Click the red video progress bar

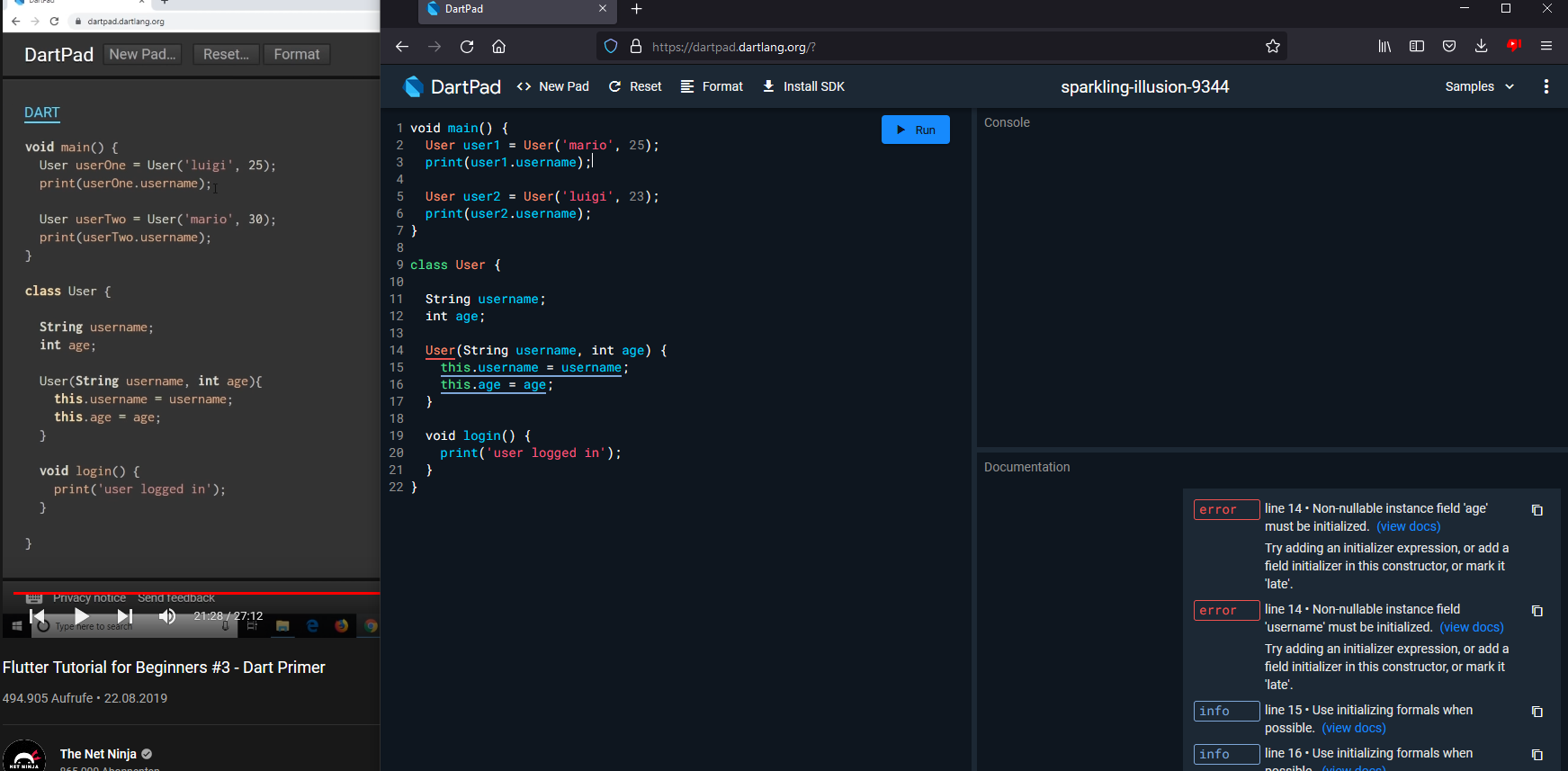(x=196, y=593)
